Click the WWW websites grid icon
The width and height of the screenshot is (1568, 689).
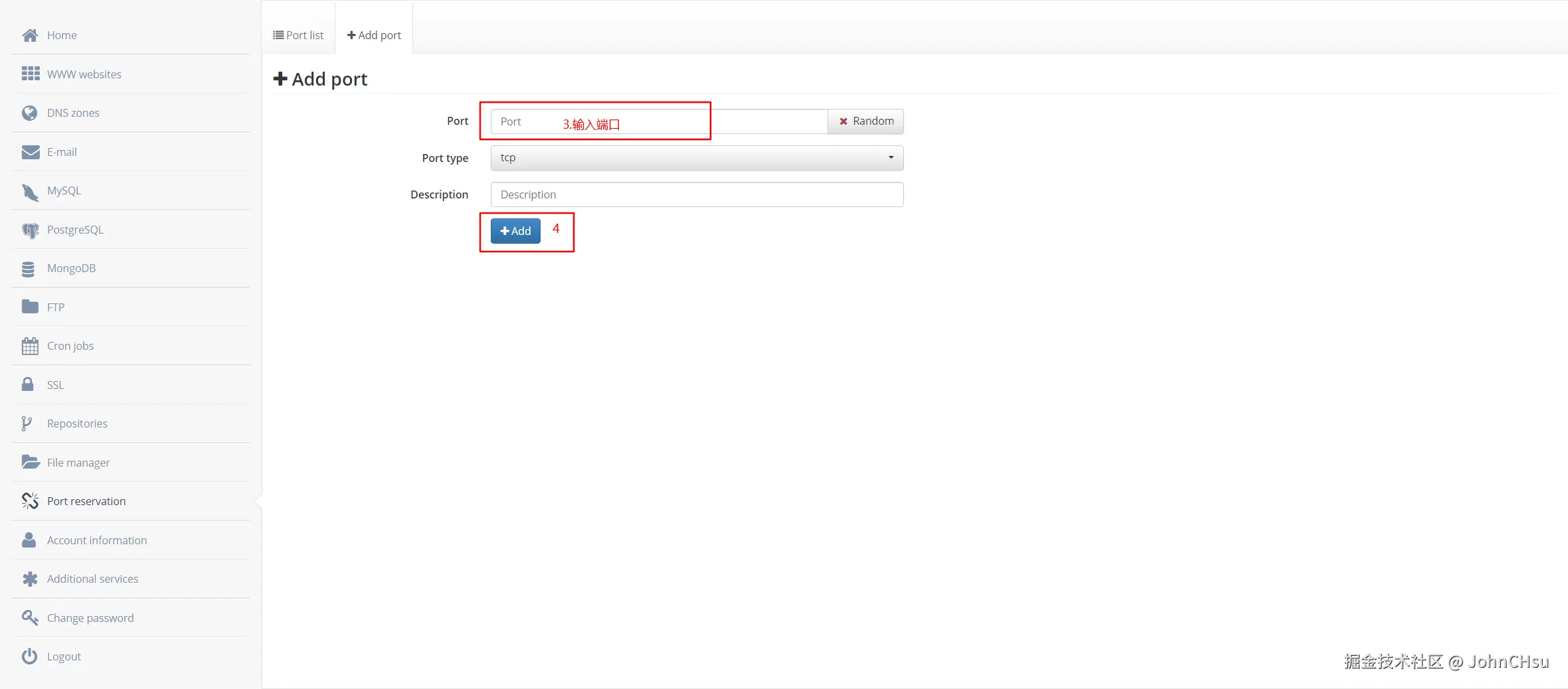click(x=31, y=74)
